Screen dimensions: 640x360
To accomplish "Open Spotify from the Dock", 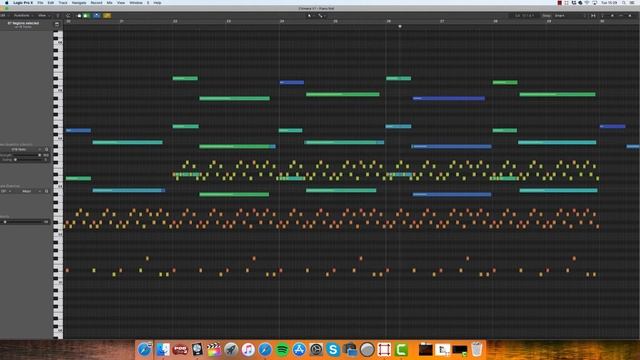I will (x=282, y=349).
